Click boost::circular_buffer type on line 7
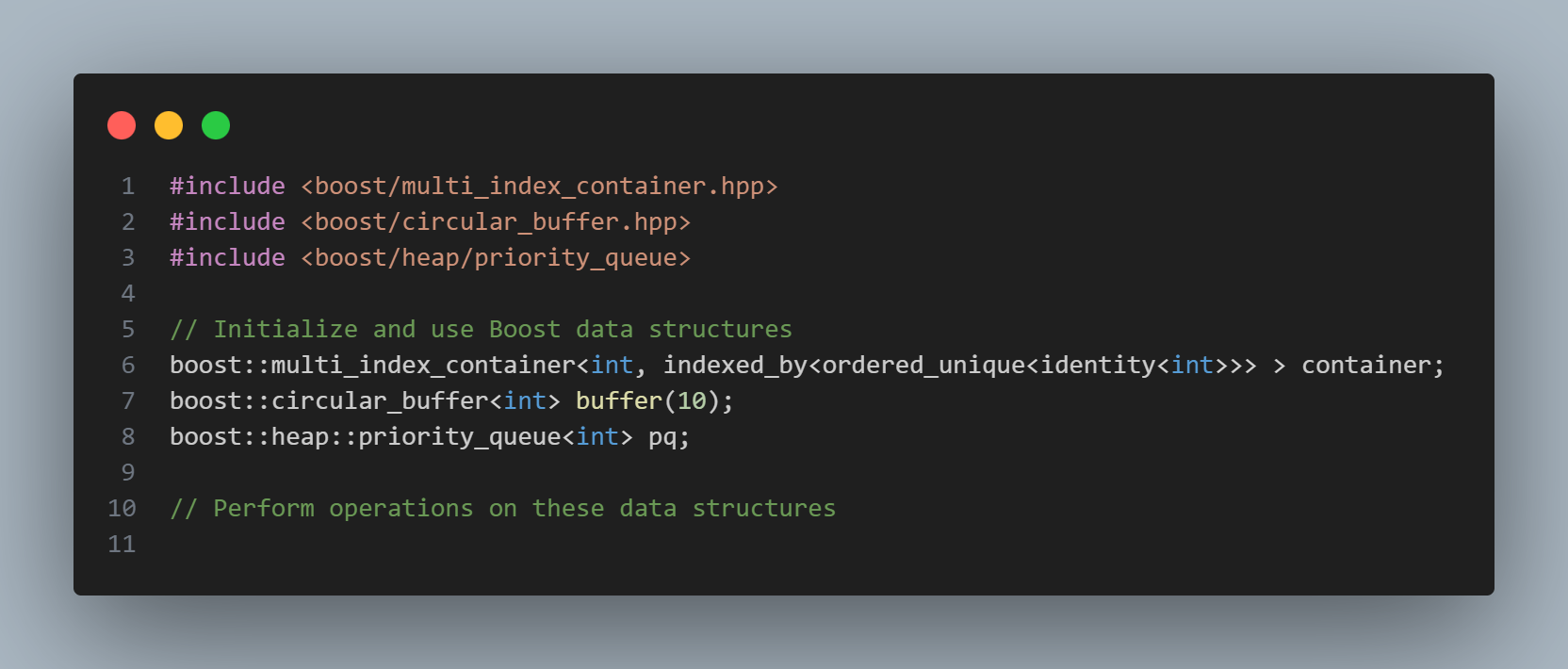Screen dimensions: 1568x669 pyautogui.click(x=329, y=400)
